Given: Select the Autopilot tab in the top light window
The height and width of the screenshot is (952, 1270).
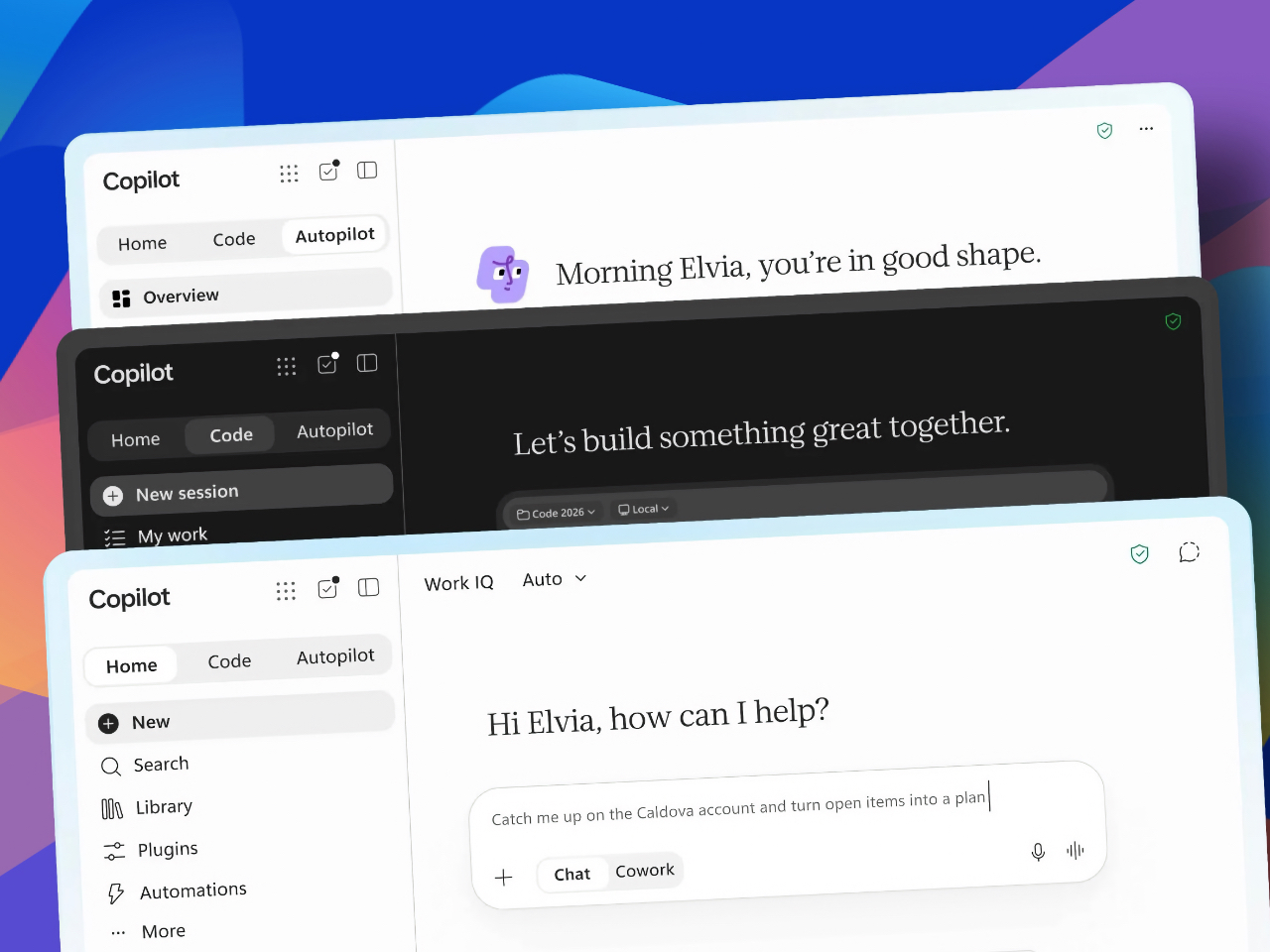Looking at the screenshot, I should [x=335, y=235].
